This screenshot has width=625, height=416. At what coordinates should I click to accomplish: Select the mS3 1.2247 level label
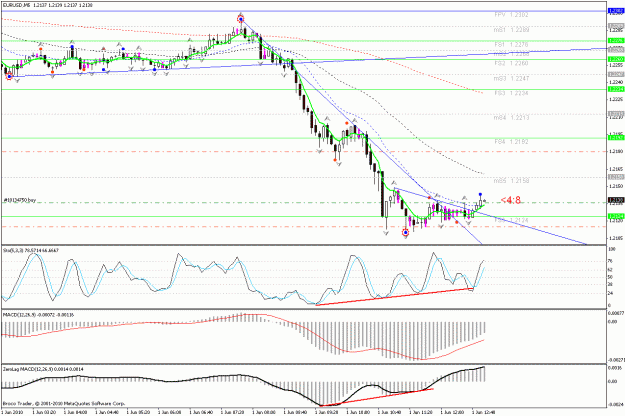point(511,78)
